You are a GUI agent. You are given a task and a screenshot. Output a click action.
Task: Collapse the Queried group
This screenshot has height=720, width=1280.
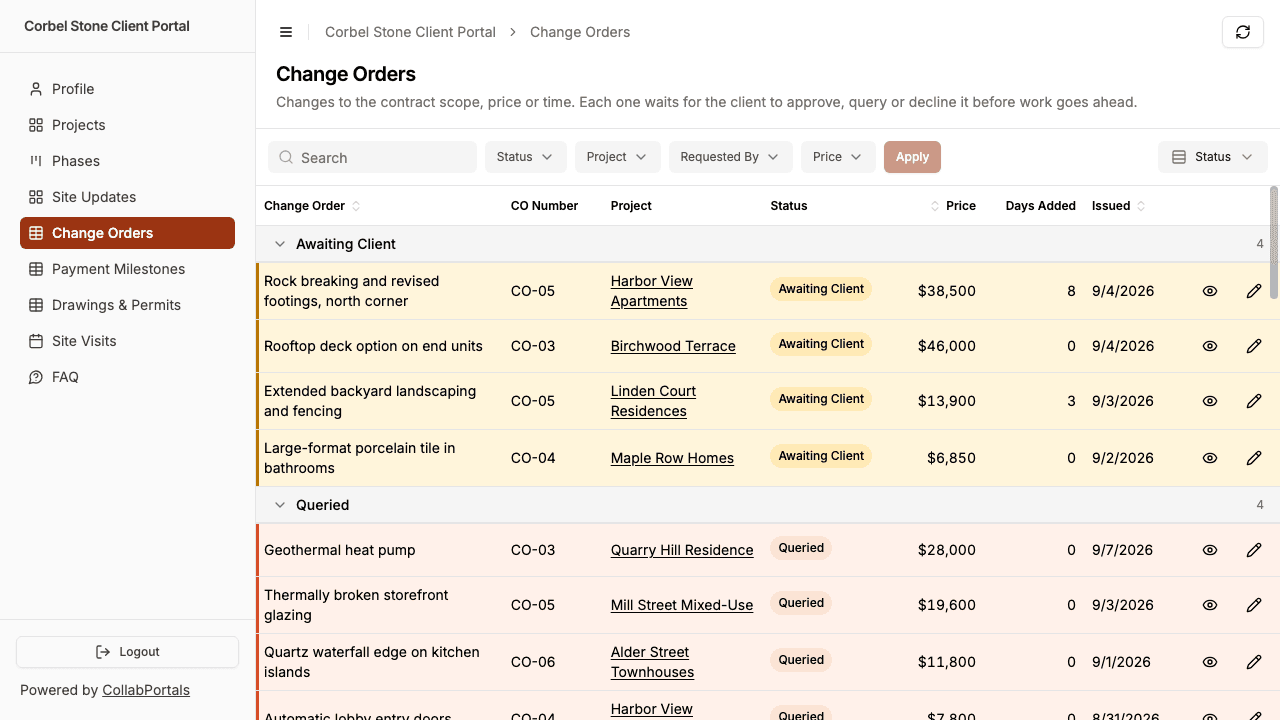[280, 505]
